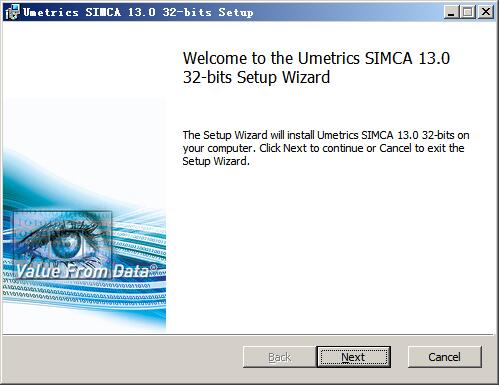Click the installer icon in the title bar
The height and width of the screenshot is (385, 499).
(x=12, y=12)
